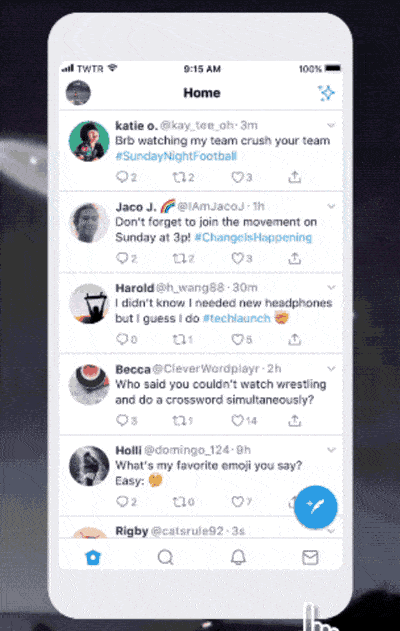Open the #SundayNightFootball hashtag
This screenshot has width=400, height=631.
click(x=176, y=156)
